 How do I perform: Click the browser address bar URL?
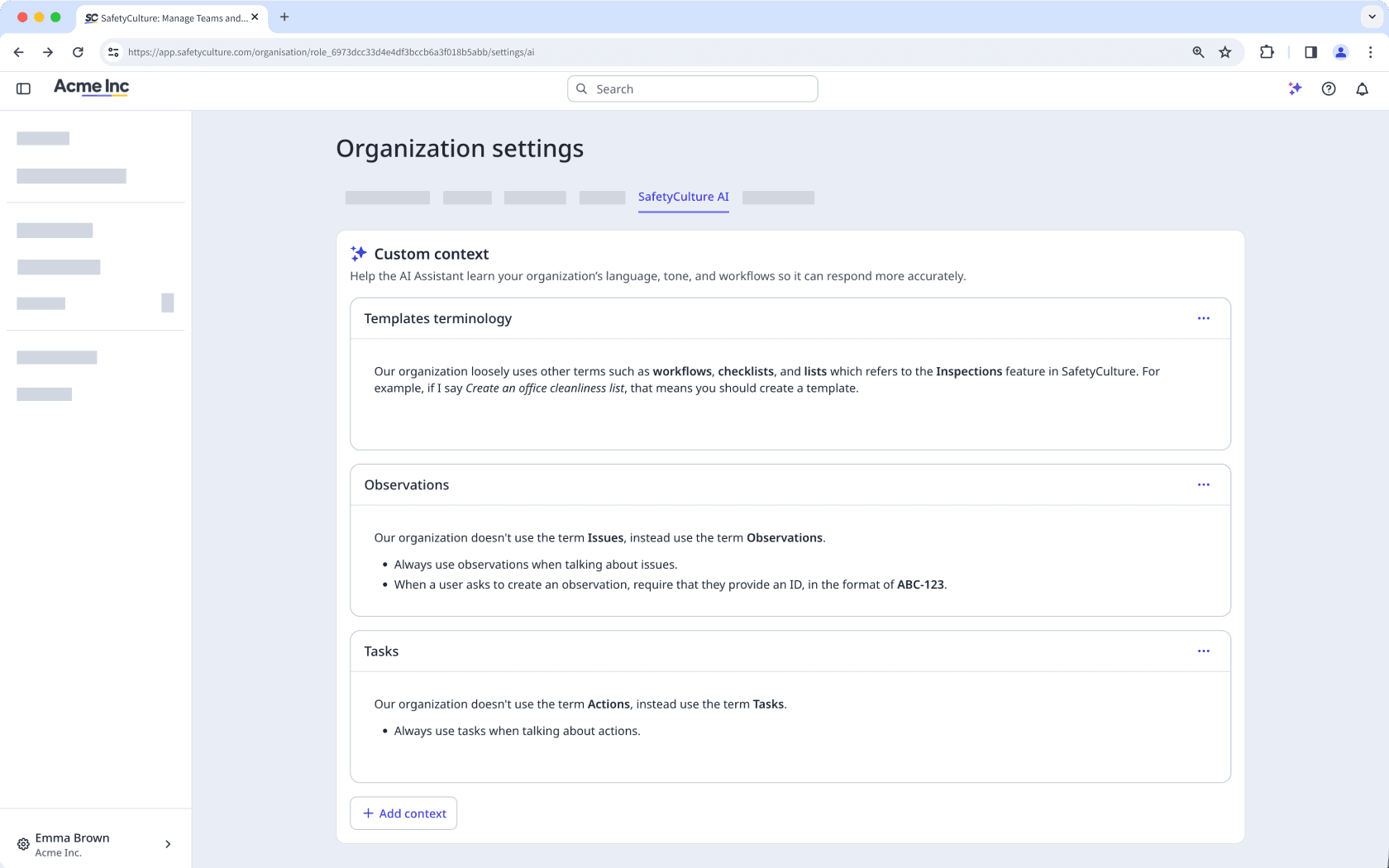click(x=331, y=52)
